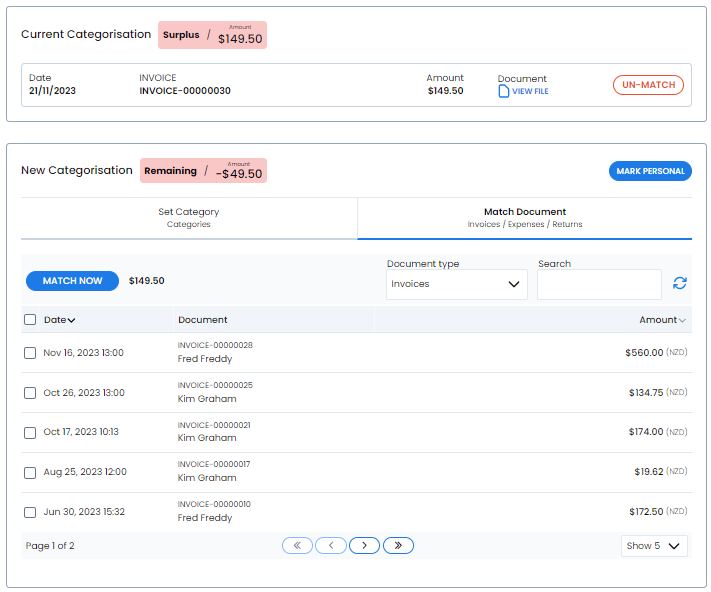This screenshot has height=592, width=711.
Task: Open the VIEW FILE link
Action: click(x=530, y=91)
